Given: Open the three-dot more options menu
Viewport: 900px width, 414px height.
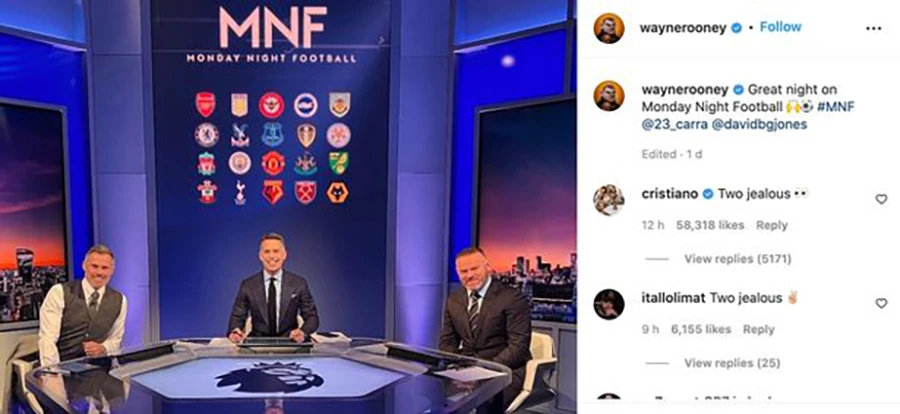Looking at the screenshot, I should point(873,28).
